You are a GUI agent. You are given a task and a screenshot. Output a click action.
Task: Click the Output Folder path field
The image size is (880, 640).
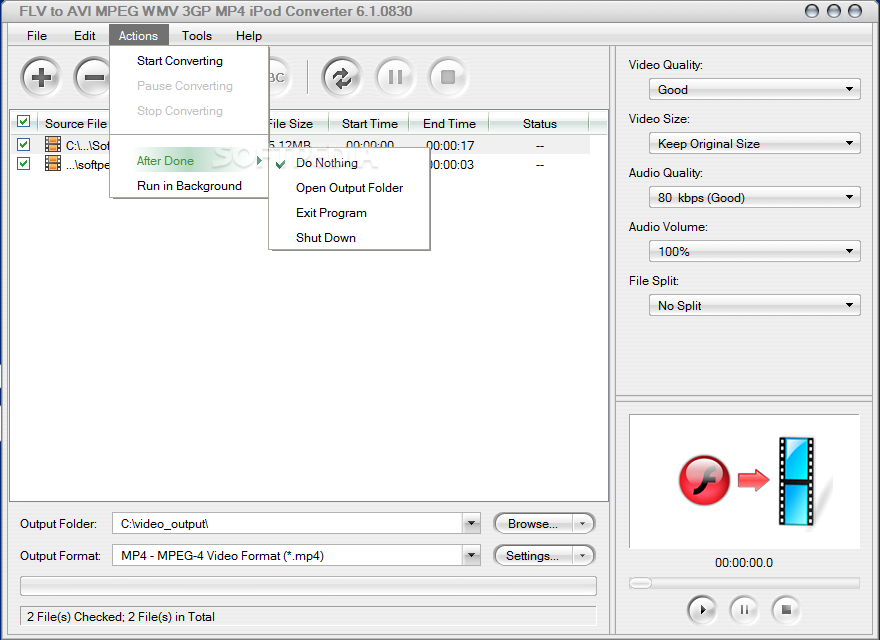pos(288,523)
